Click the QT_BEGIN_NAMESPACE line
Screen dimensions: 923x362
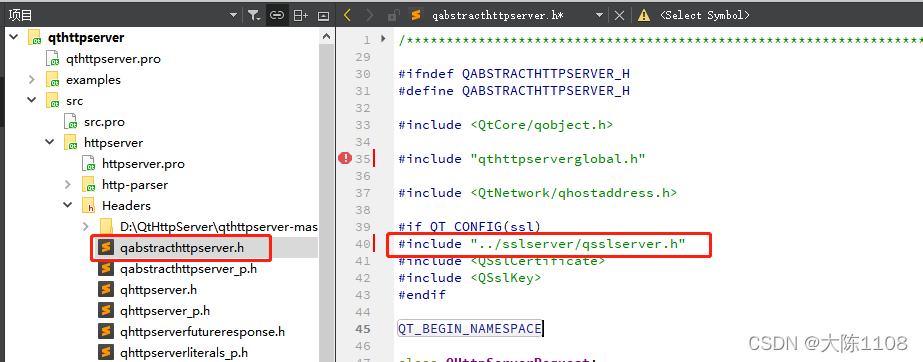pos(470,328)
